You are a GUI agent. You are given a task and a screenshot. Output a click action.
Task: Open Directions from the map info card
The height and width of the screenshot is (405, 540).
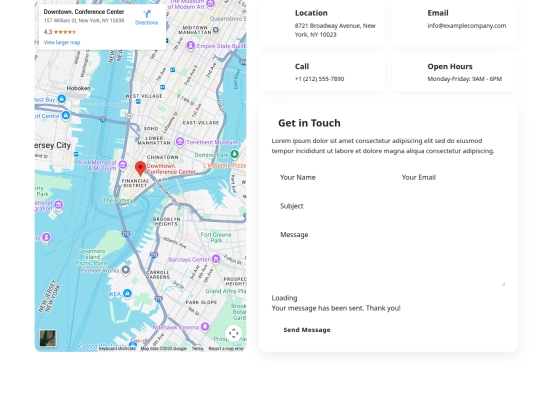point(146,18)
